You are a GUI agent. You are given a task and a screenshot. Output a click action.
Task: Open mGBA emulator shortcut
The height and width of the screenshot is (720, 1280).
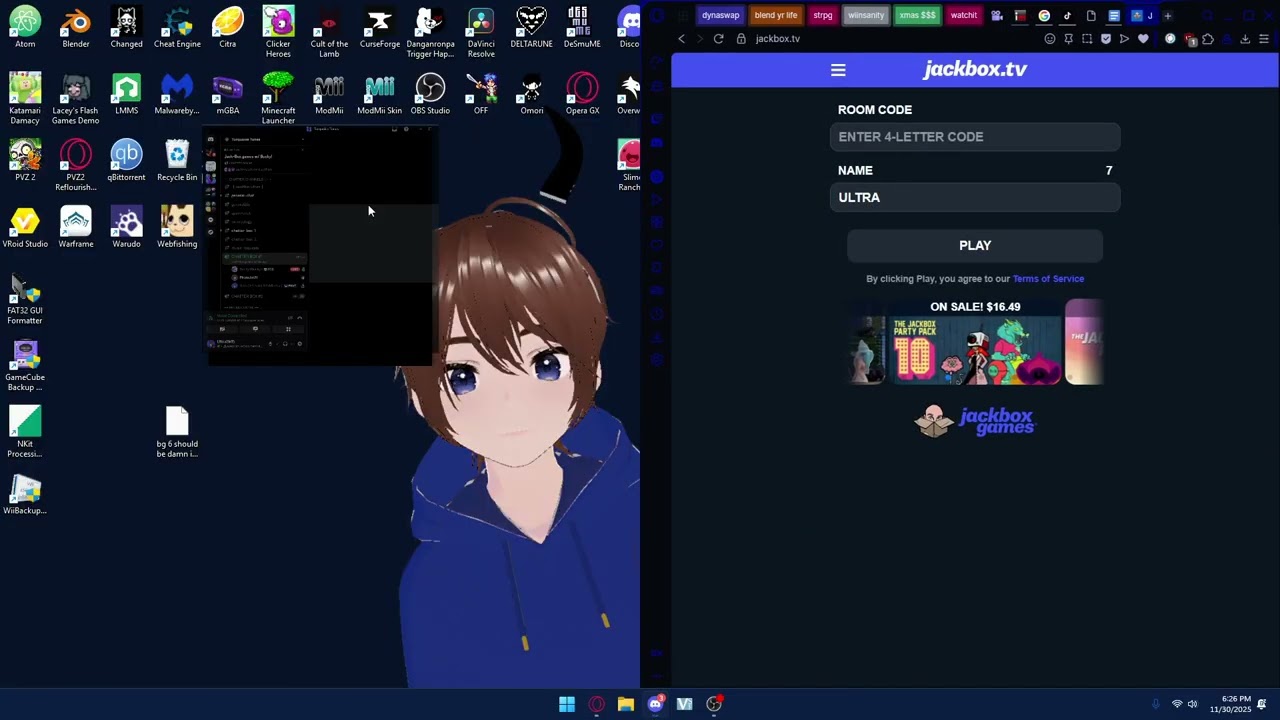[228, 94]
